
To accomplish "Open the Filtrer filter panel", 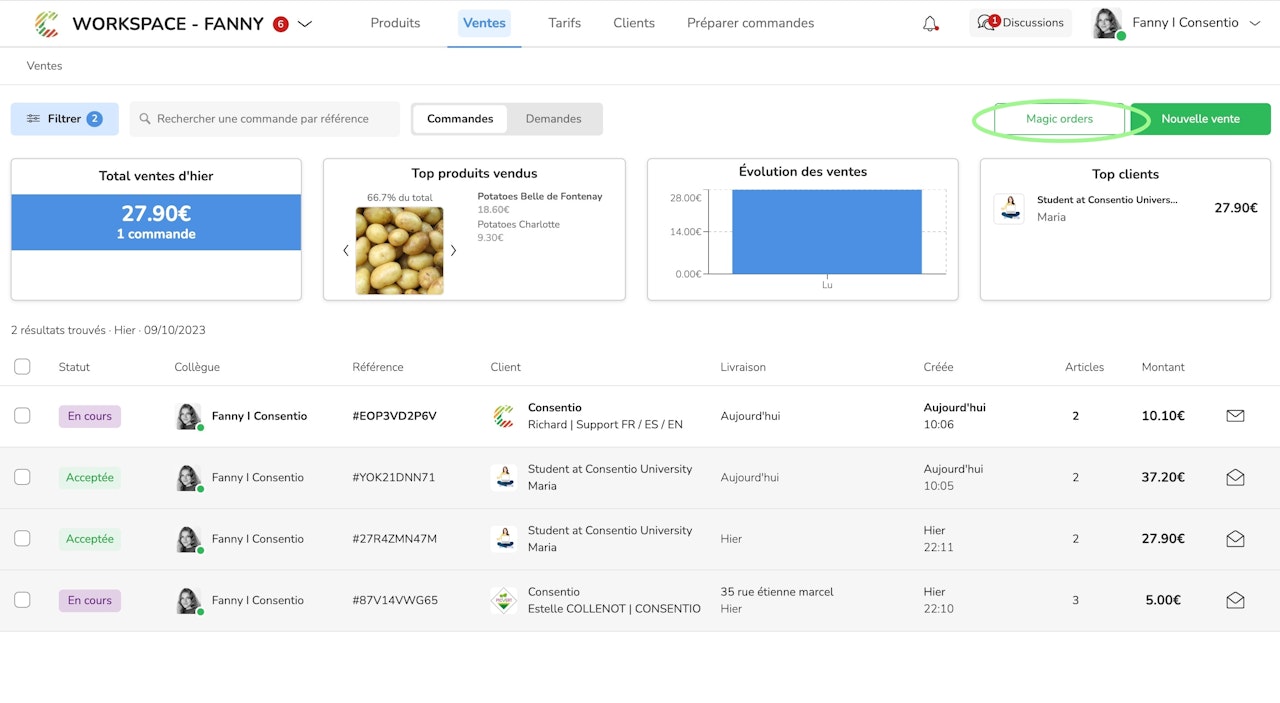I will (64, 119).
